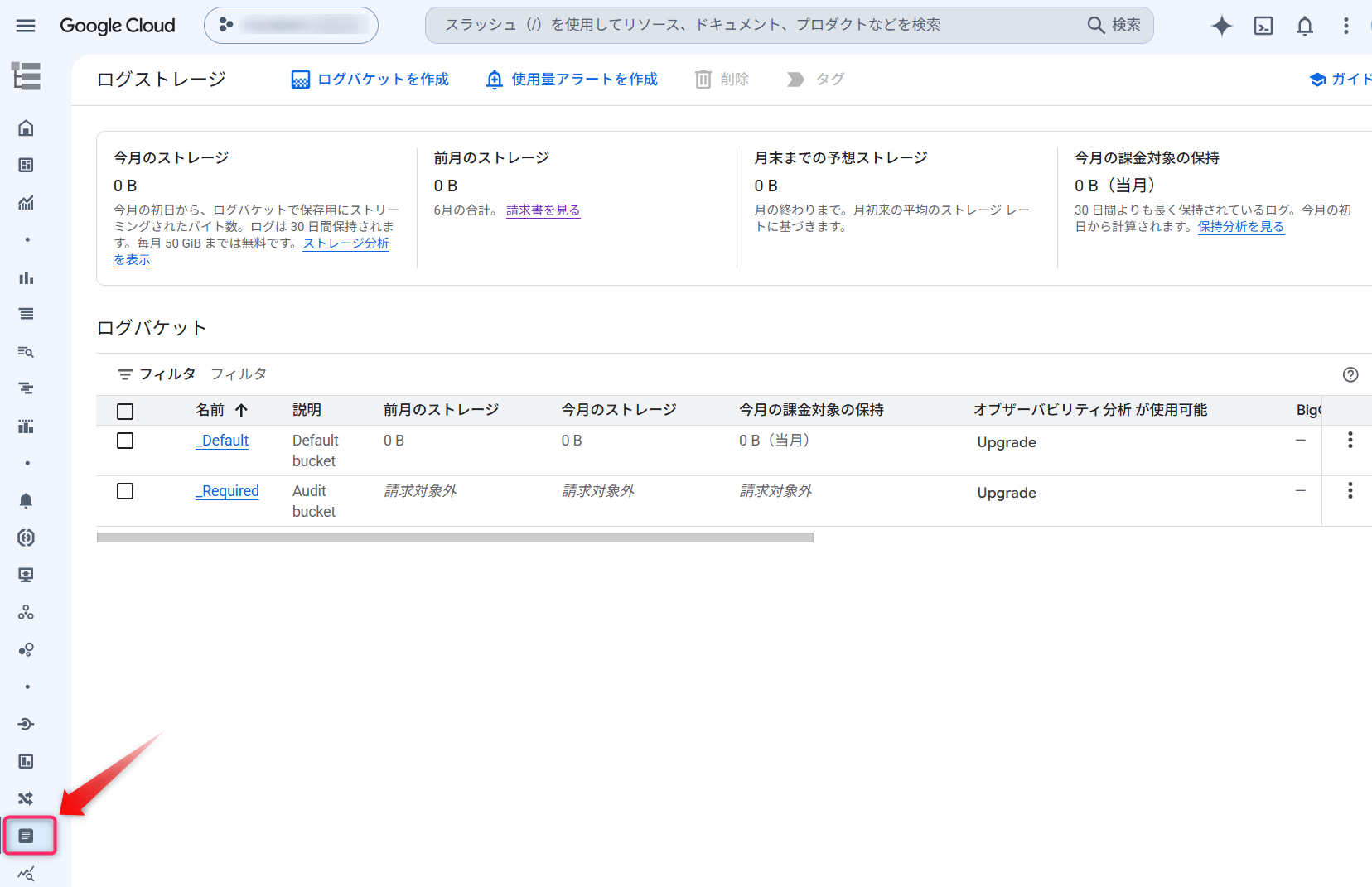Viewport: 1372px width, 887px height.
Task: Open more actions menu for _Default bucket
Action: [1350, 440]
